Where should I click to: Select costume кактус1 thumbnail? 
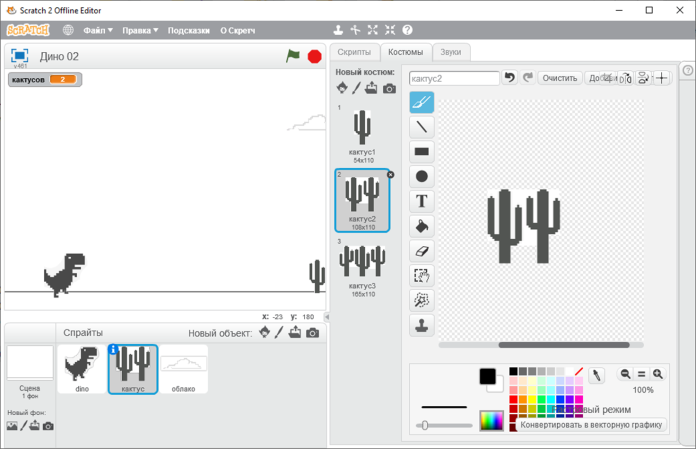362,135
